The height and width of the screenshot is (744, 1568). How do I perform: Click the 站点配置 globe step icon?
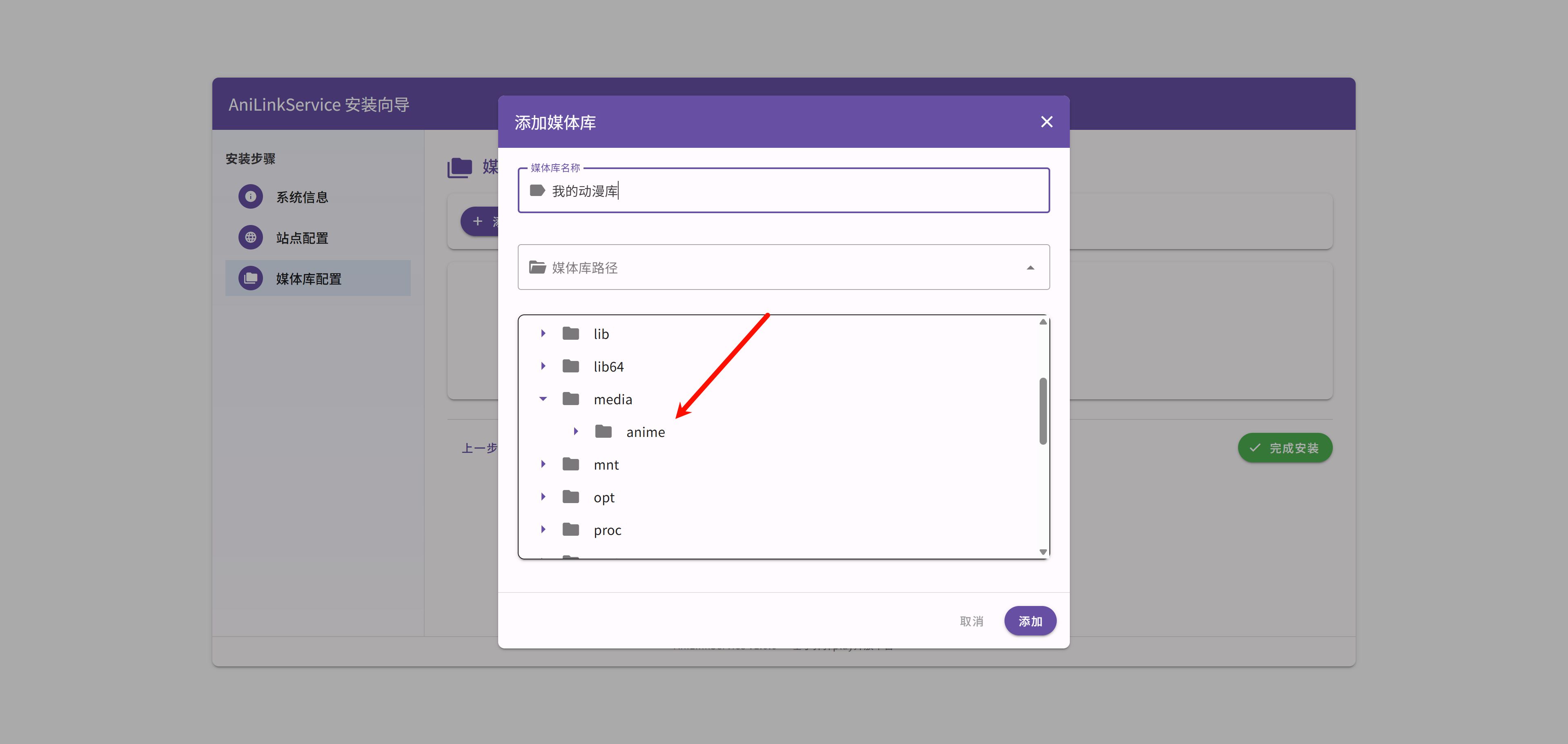(x=250, y=237)
